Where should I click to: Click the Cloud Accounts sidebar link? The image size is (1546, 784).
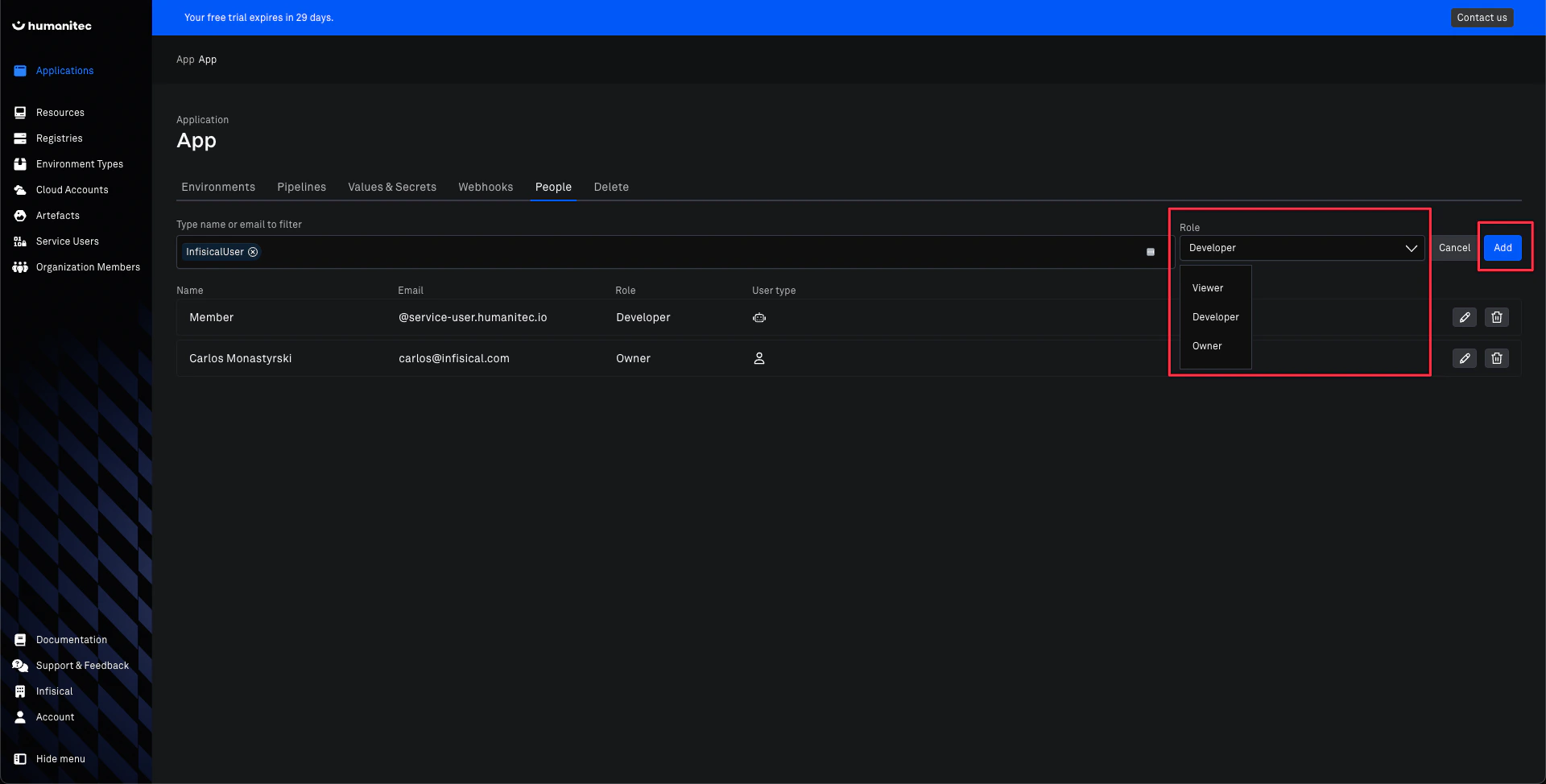click(72, 190)
